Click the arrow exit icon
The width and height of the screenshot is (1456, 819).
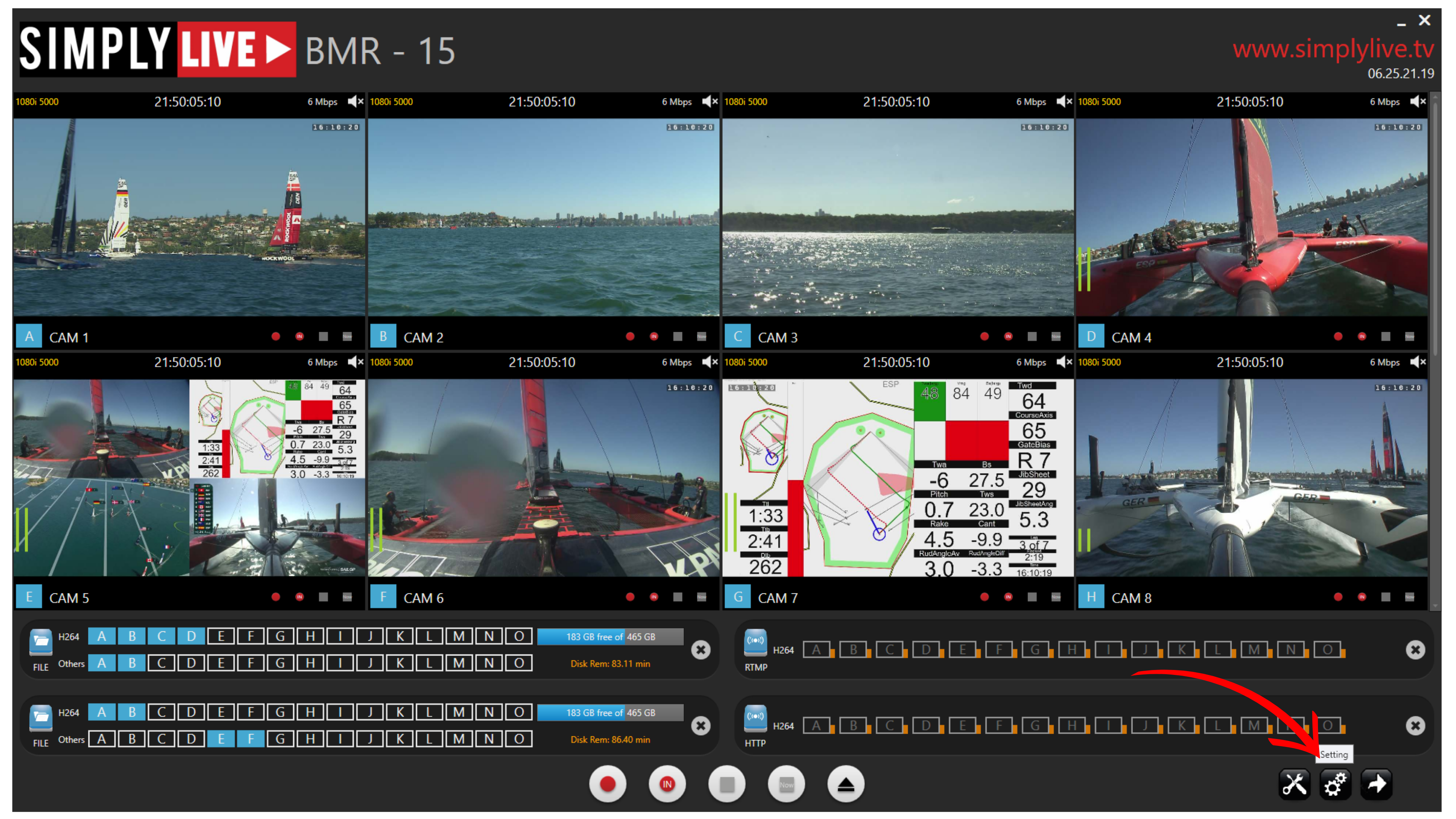point(1376,784)
